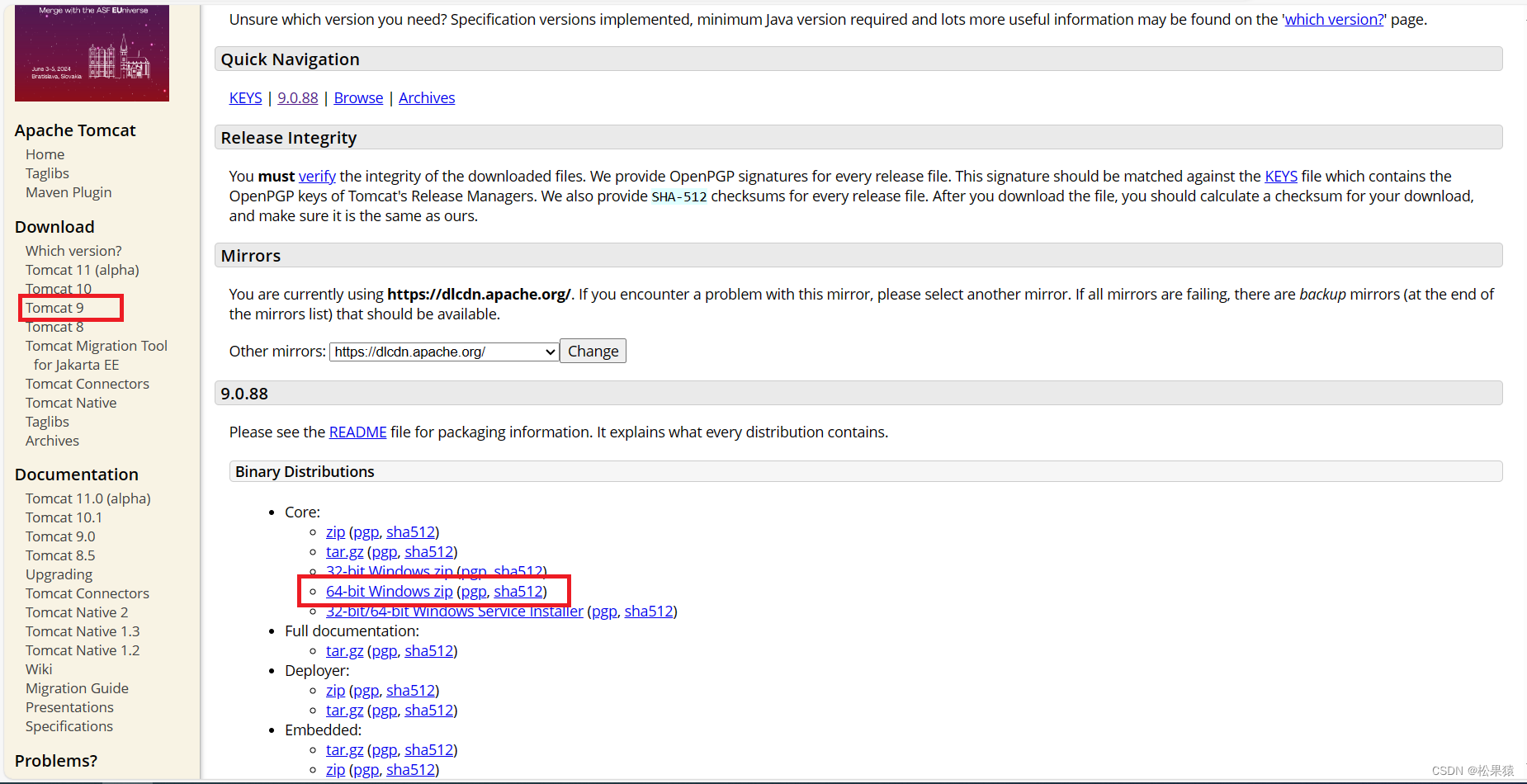
Task: Follow the verify link under Release Integrity
Action: click(317, 176)
